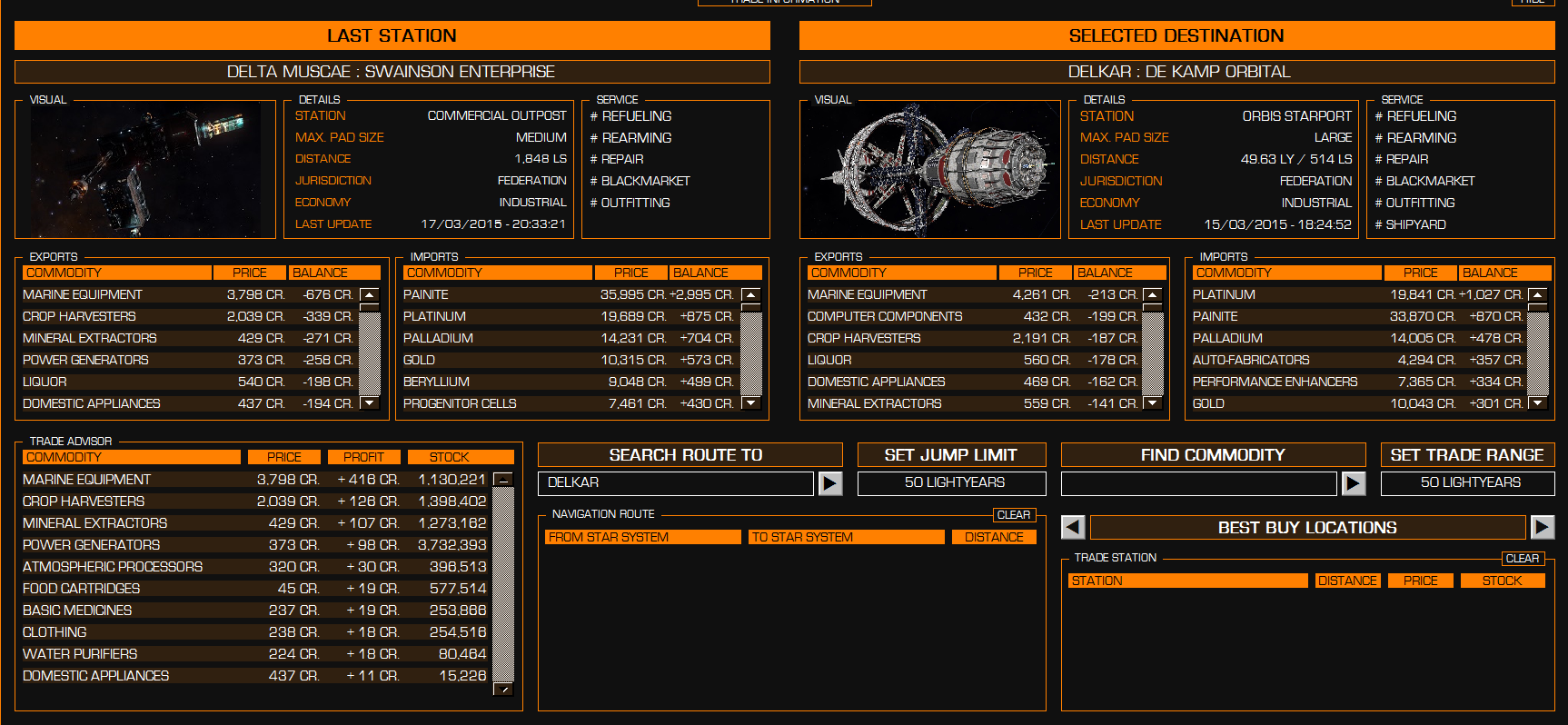1568x725 pixels.
Task: Click trade range 50 LIGHTYEARS field
Action: pyautogui.click(x=1467, y=483)
